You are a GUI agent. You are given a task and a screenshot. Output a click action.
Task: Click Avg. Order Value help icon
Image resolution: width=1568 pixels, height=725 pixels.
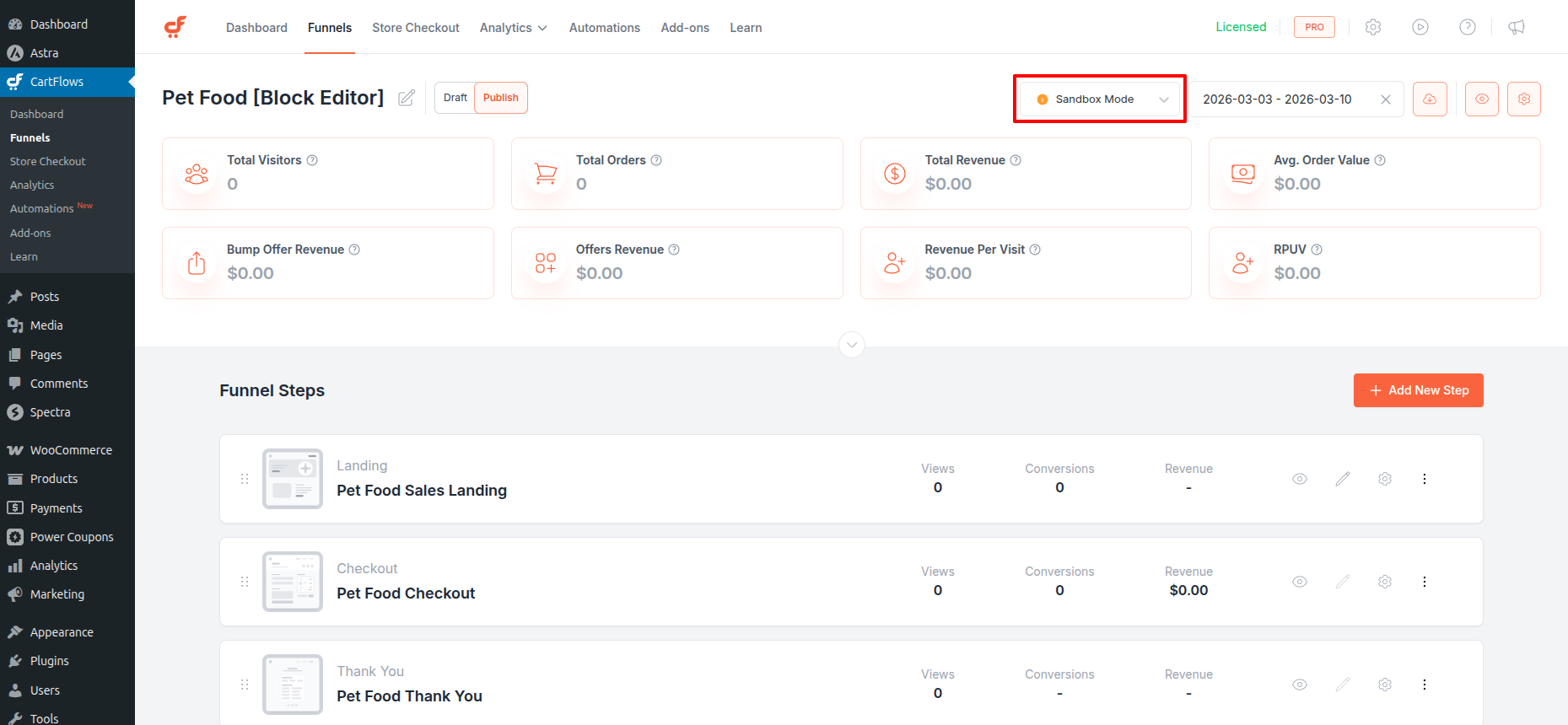click(1380, 160)
